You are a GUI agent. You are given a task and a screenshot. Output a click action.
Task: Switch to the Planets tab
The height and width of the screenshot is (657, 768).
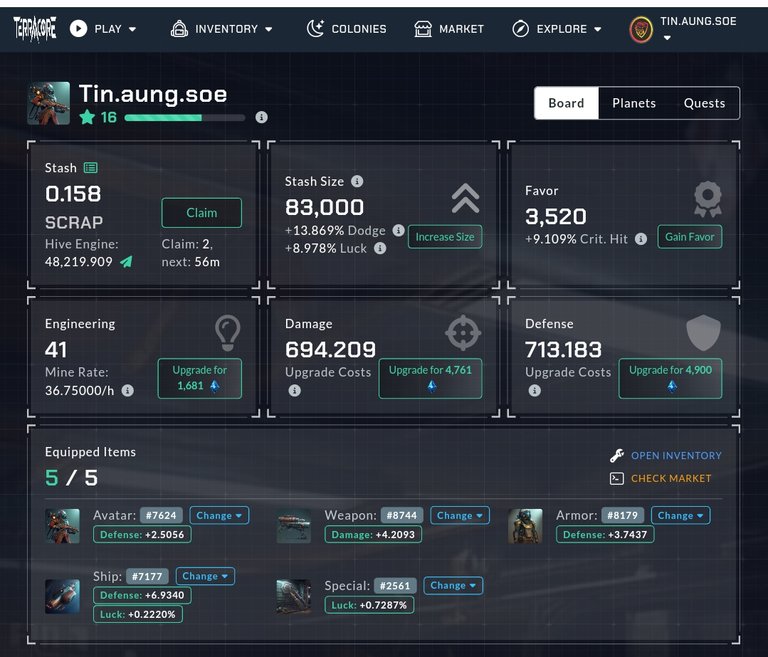pyautogui.click(x=634, y=103)
